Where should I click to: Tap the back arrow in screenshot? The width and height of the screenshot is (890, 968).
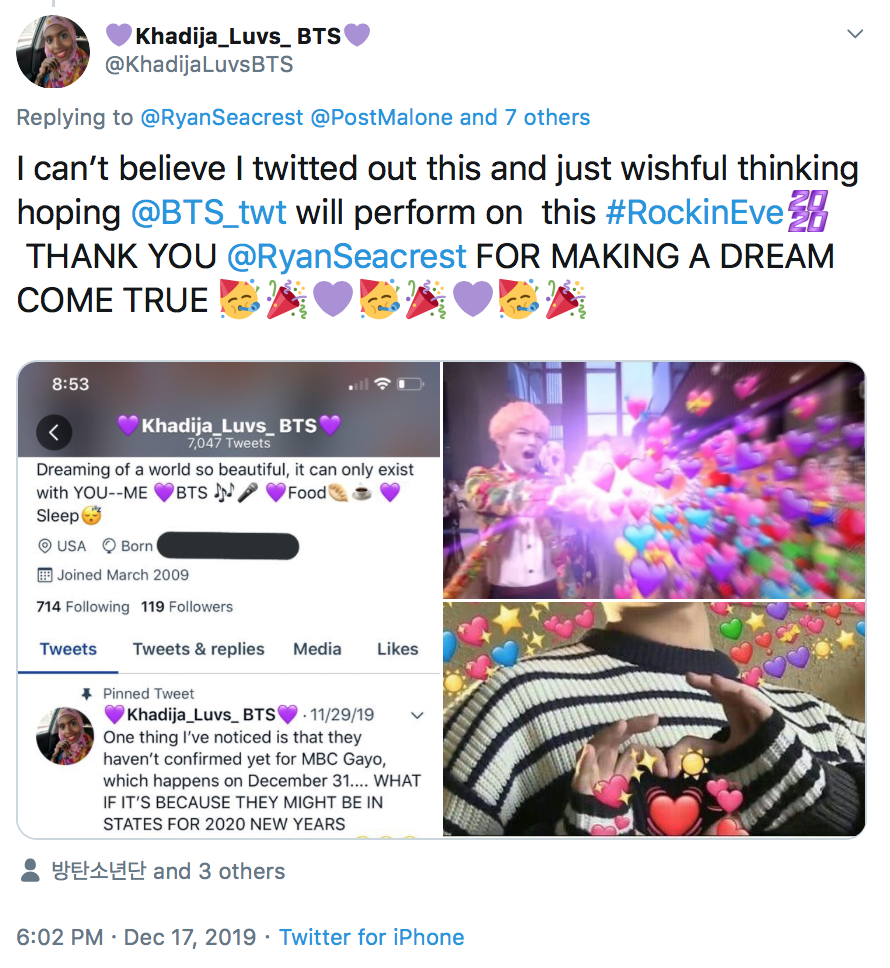click(x=54, y=432)
